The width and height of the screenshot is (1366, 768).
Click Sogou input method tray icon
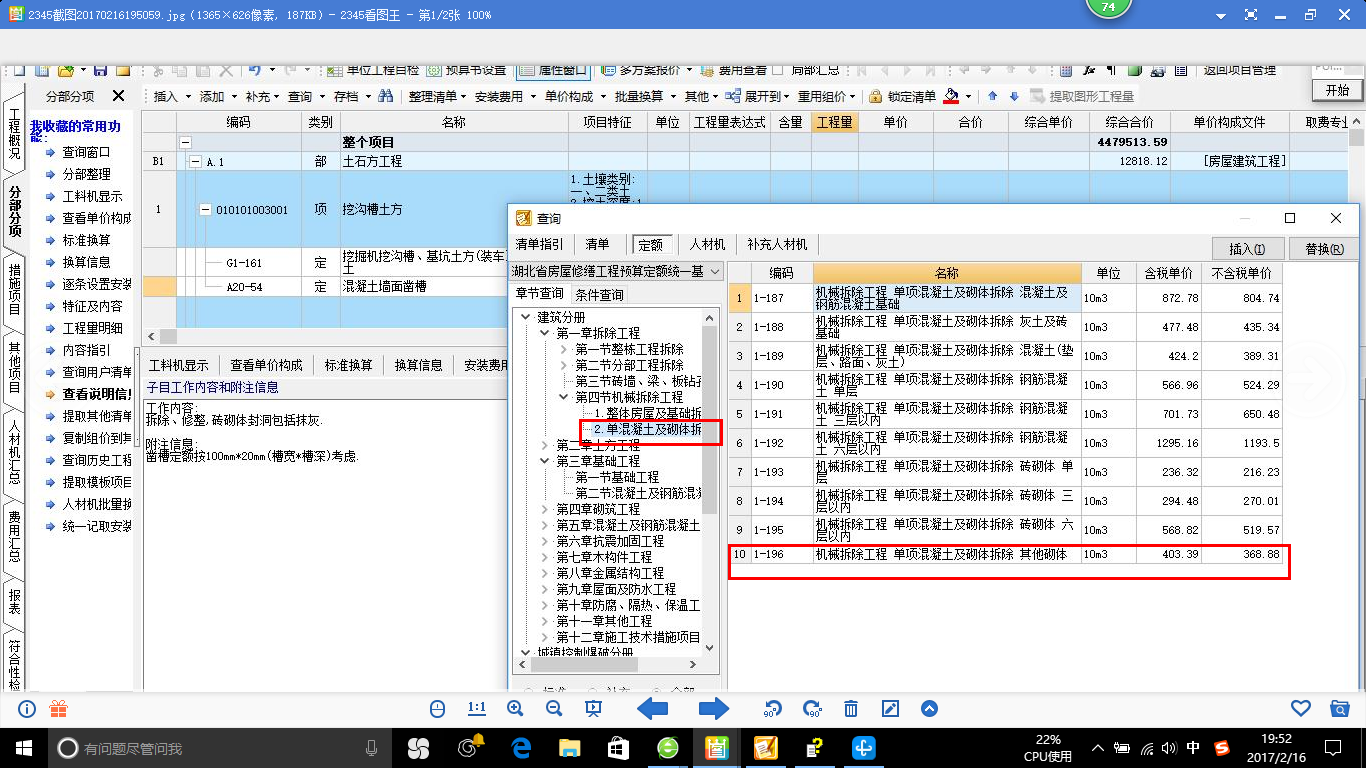[x=1221, y=747]
